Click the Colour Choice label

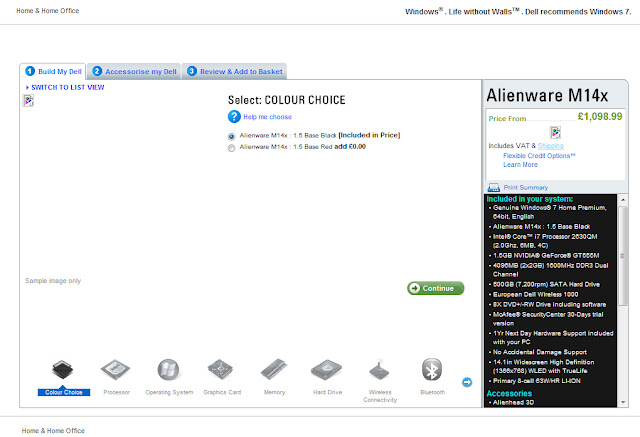click(x=64, y=392)
